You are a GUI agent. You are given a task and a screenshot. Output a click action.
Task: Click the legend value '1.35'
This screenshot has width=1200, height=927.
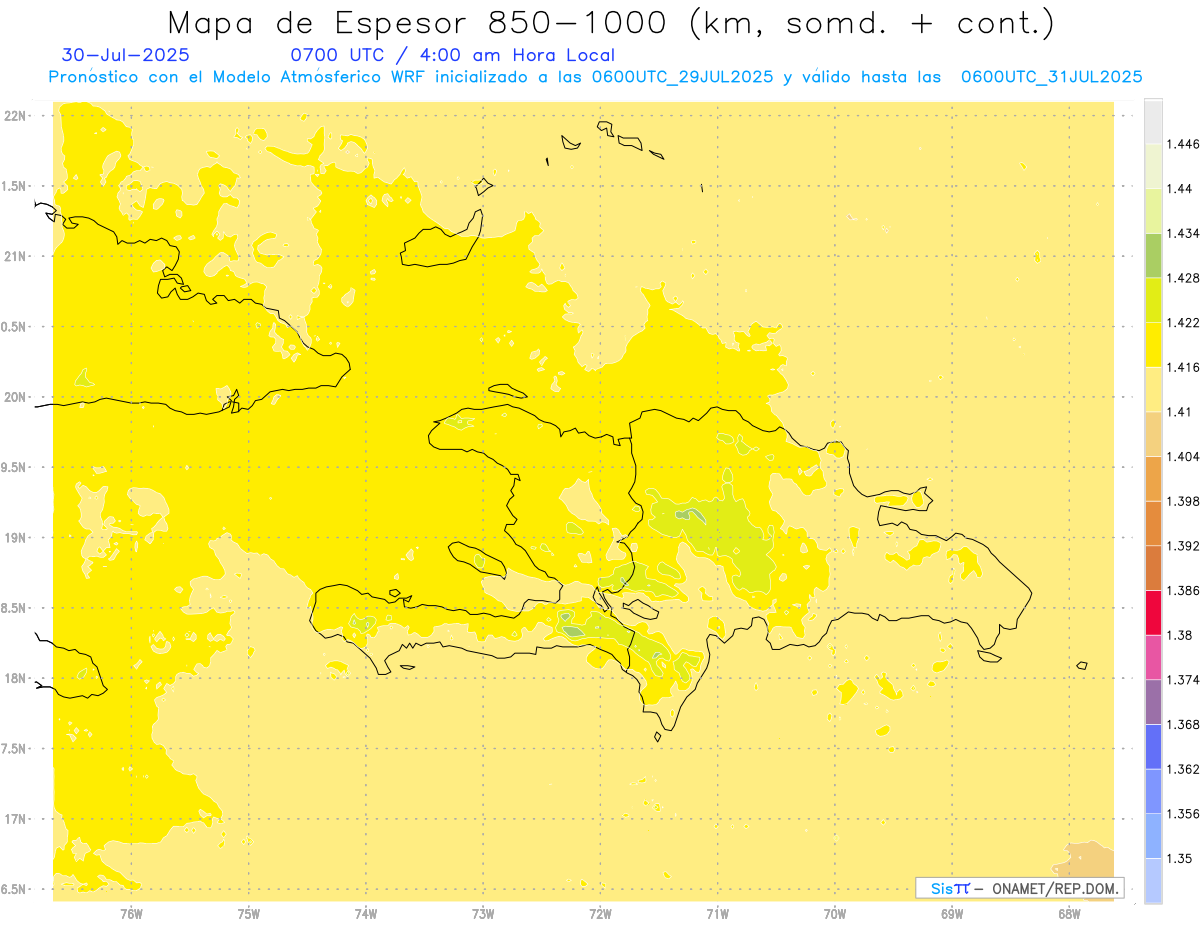click(x=1180, y=859)
